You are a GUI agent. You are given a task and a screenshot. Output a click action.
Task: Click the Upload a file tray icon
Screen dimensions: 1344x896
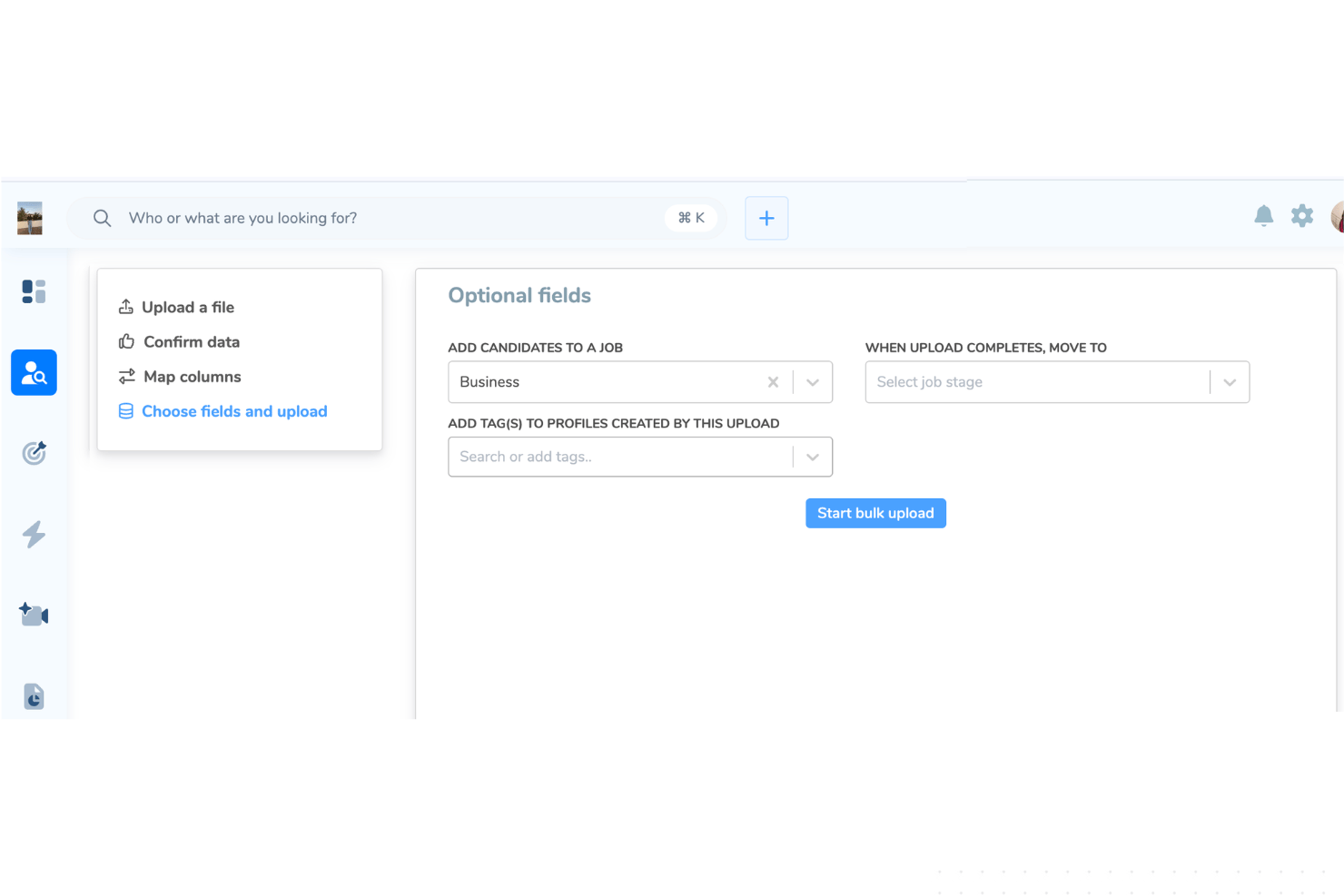pos(126,307)
